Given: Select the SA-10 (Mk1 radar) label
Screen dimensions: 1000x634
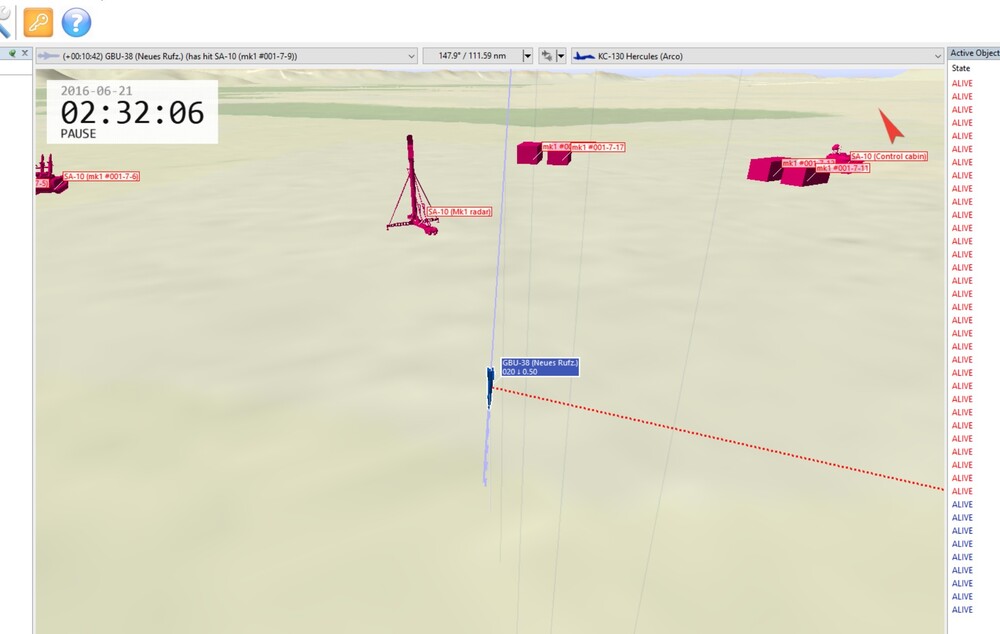Looking at the screenshot, I should (459, 212).
